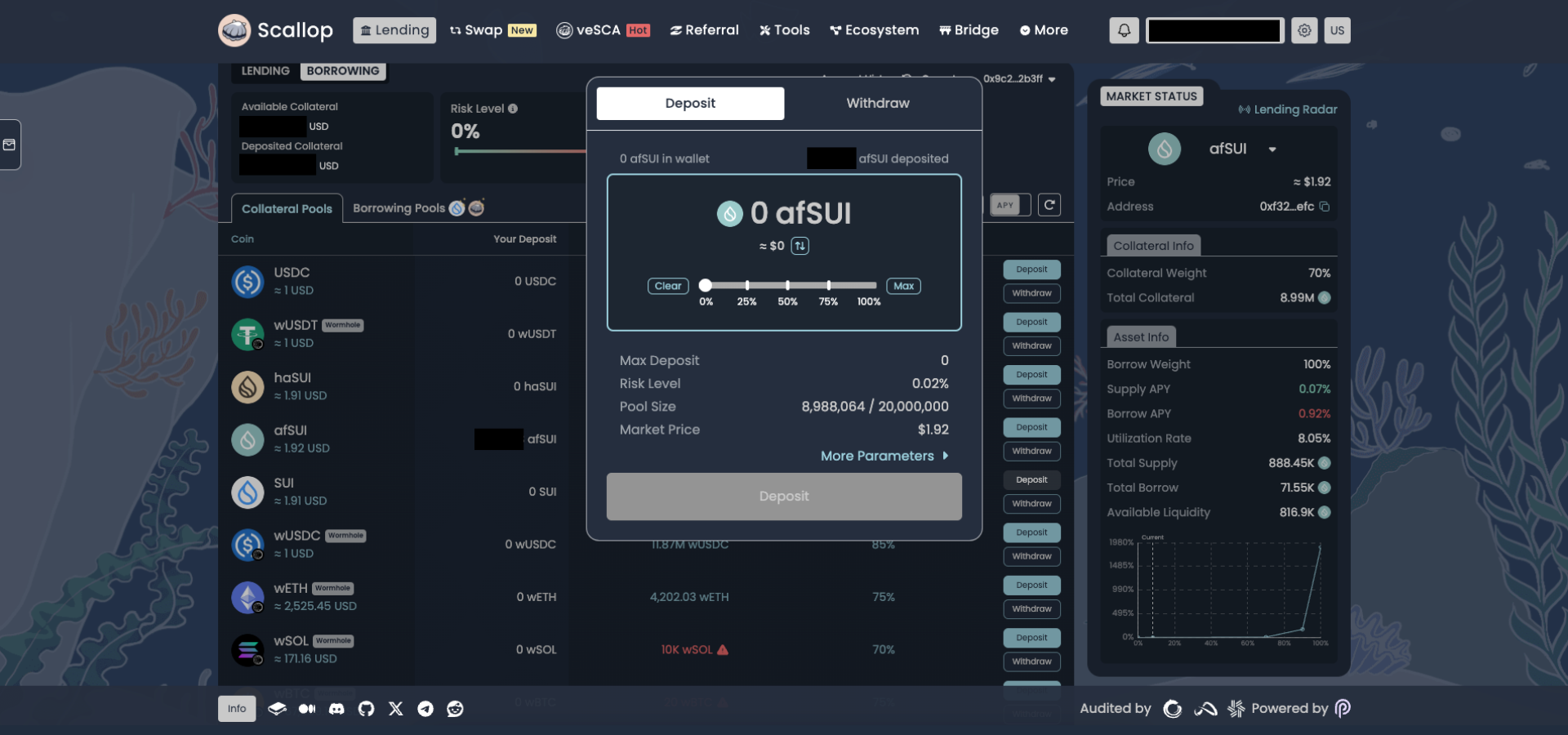Click the Info button in footer
The height and width of the screenshot is (735, 1568).
[x=237, y=709]
